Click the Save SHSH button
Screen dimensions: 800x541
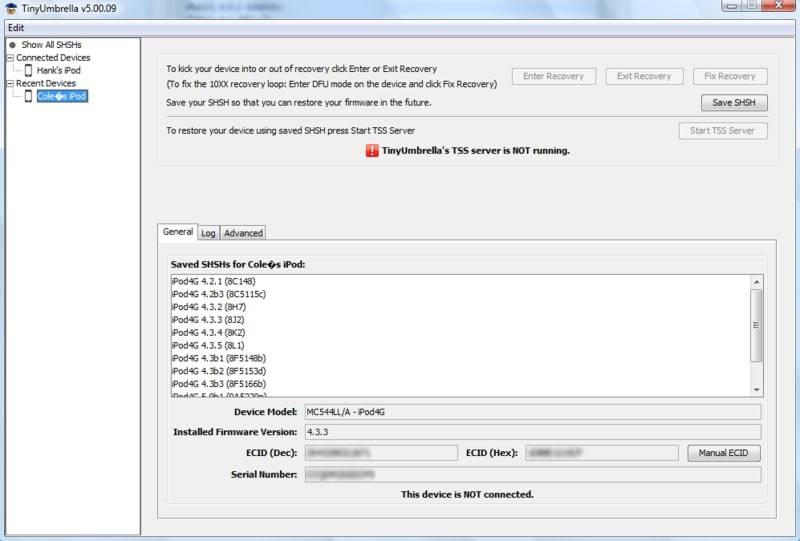point(733,103)
